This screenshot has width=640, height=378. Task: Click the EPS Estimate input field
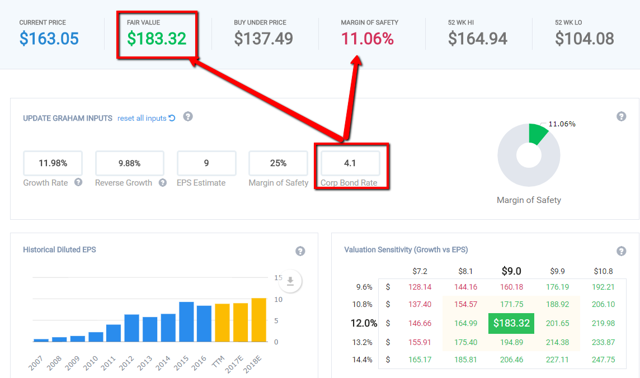tap(206, 163)
